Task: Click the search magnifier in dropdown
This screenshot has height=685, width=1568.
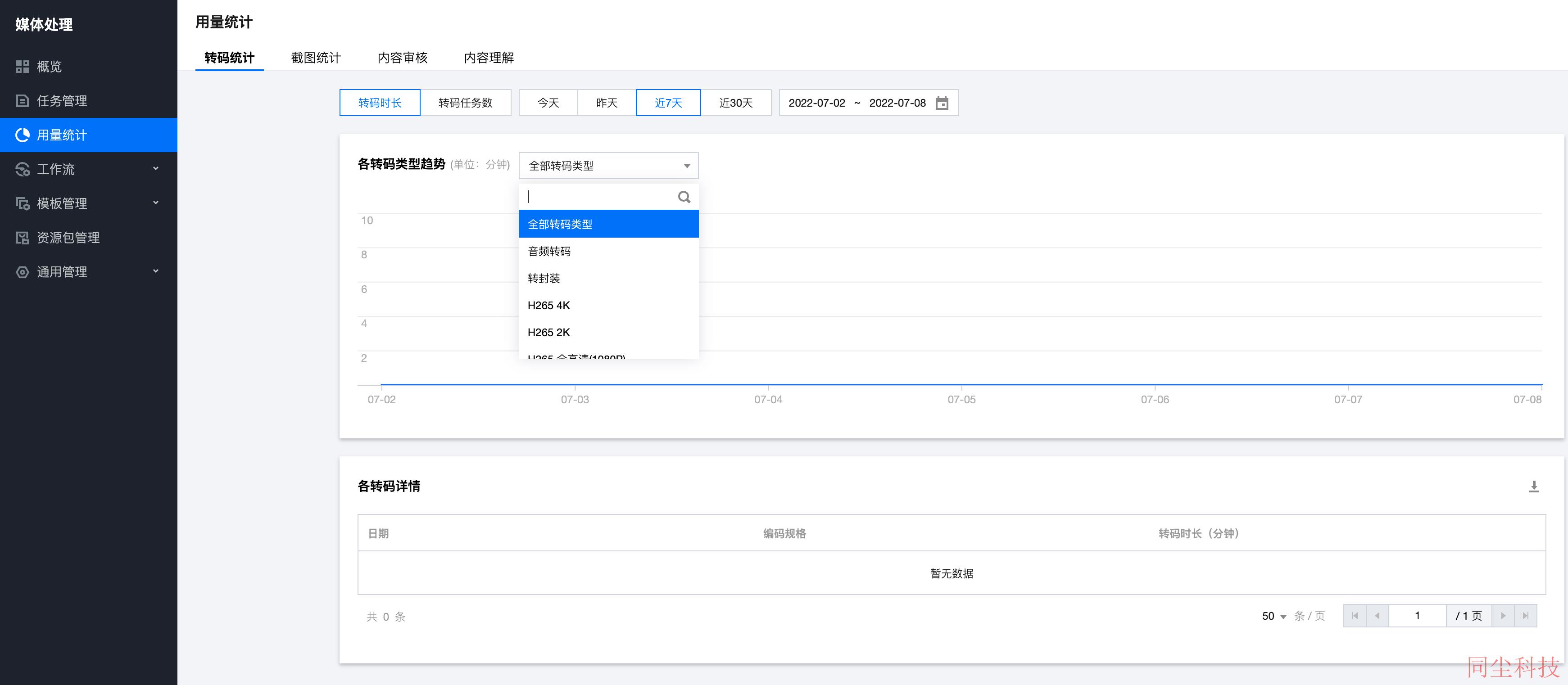Action: click(x=684, y=197)
